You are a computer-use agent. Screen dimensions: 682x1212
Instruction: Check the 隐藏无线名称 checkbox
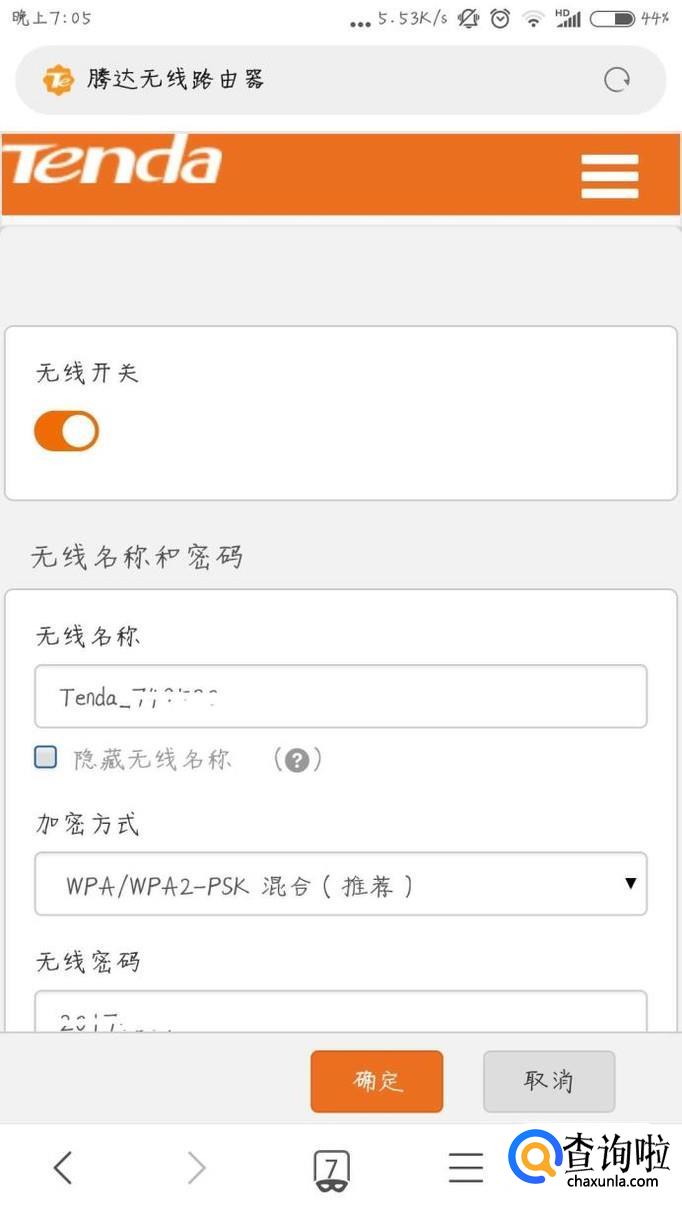[46, 758]
